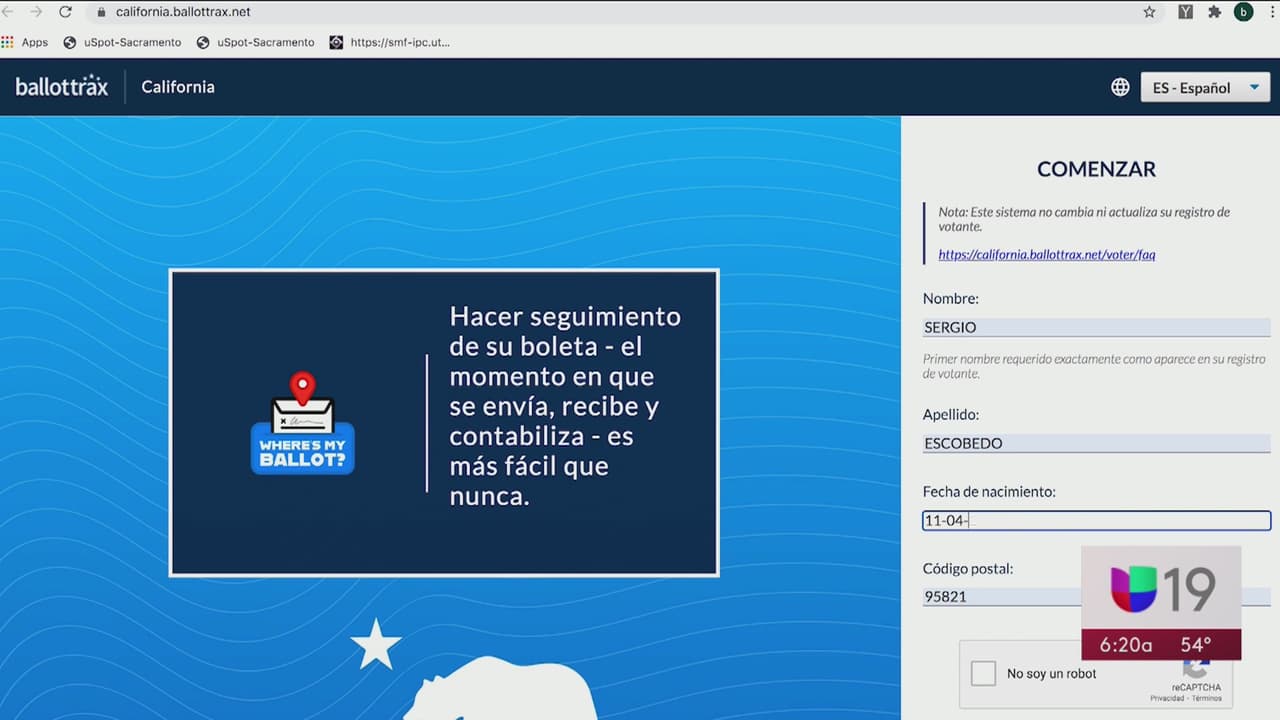Click the Nombre field containing SERGIO
The height and width of the screenshot is (720, 1280).
pos(1096,327)
